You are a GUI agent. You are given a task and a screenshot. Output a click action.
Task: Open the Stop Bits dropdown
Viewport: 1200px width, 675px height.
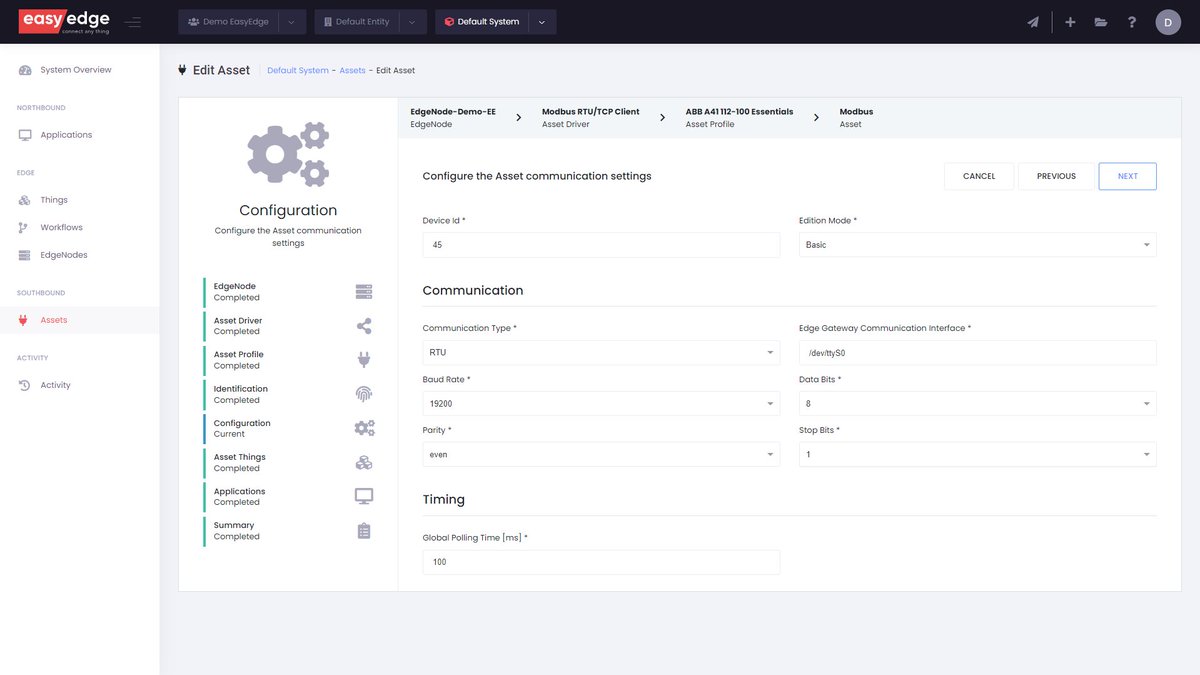[976, 452]
